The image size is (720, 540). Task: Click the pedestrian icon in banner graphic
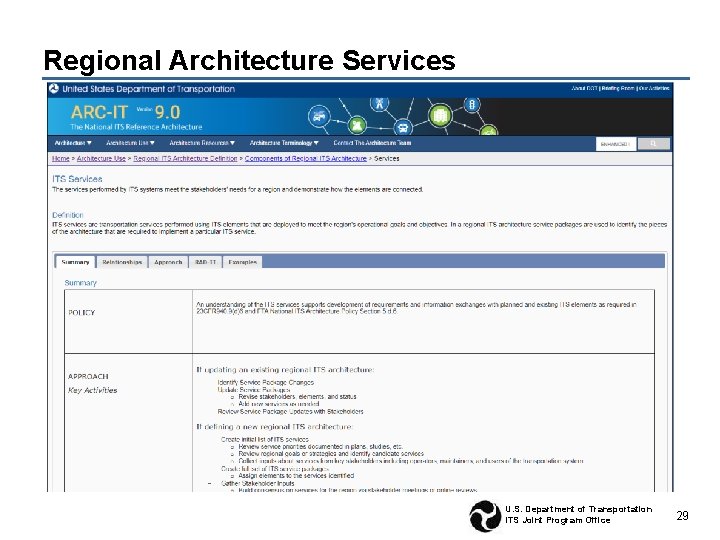coord(379,104)
